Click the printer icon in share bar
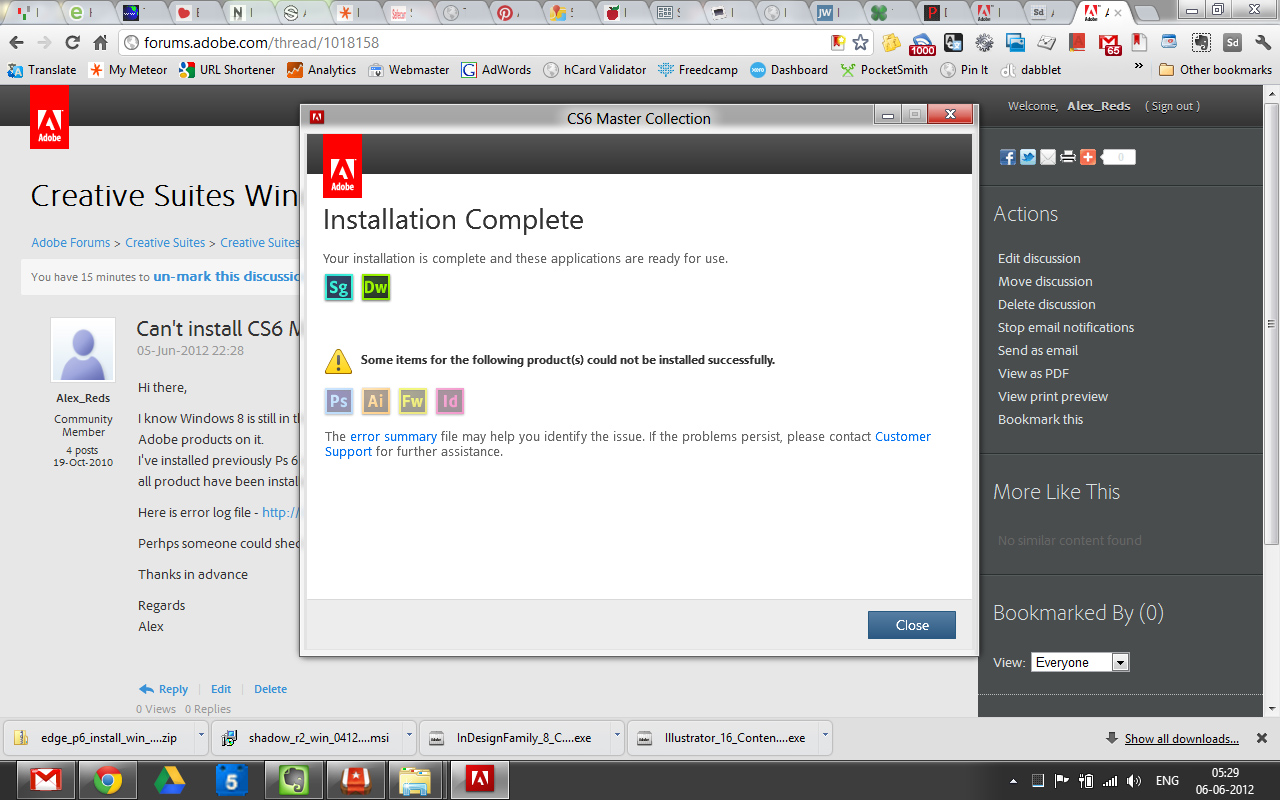 click(x=1068, y=157)
